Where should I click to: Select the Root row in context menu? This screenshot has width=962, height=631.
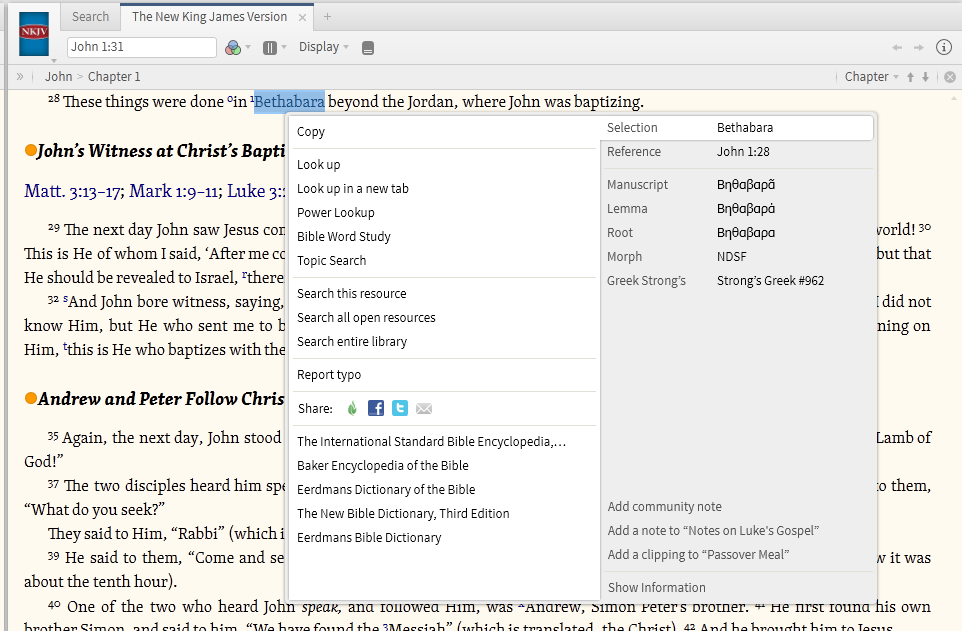pos(737,233)
